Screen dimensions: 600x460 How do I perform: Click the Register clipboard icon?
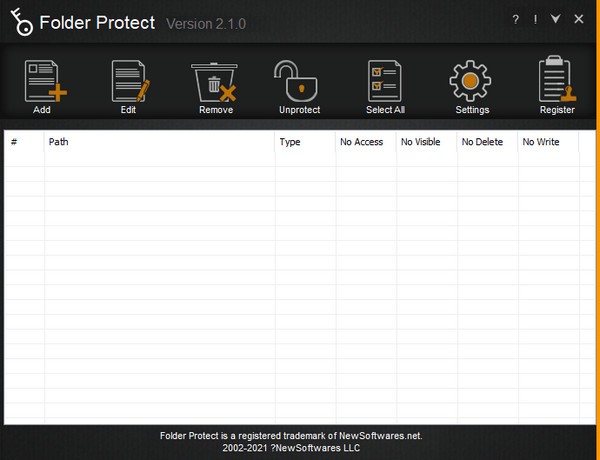pos(557,79)
